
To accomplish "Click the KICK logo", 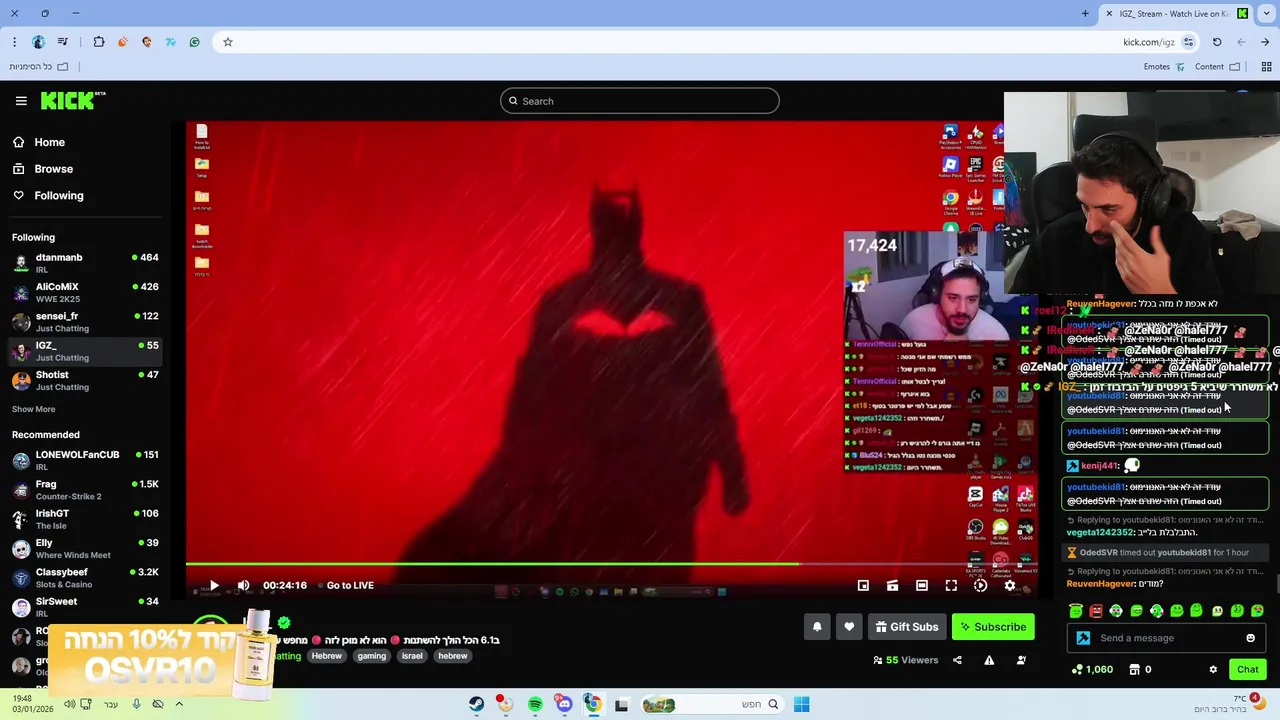I will tap(73, 100).
